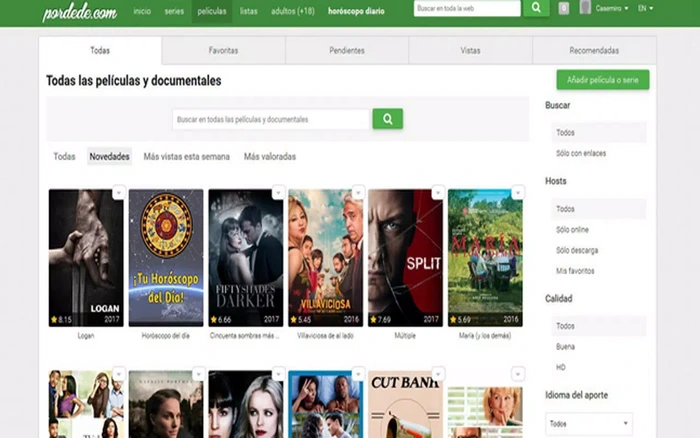This screenshot has height=438, width=700.
Task: Click the pordede.com logo
Action: coord(79,12)
